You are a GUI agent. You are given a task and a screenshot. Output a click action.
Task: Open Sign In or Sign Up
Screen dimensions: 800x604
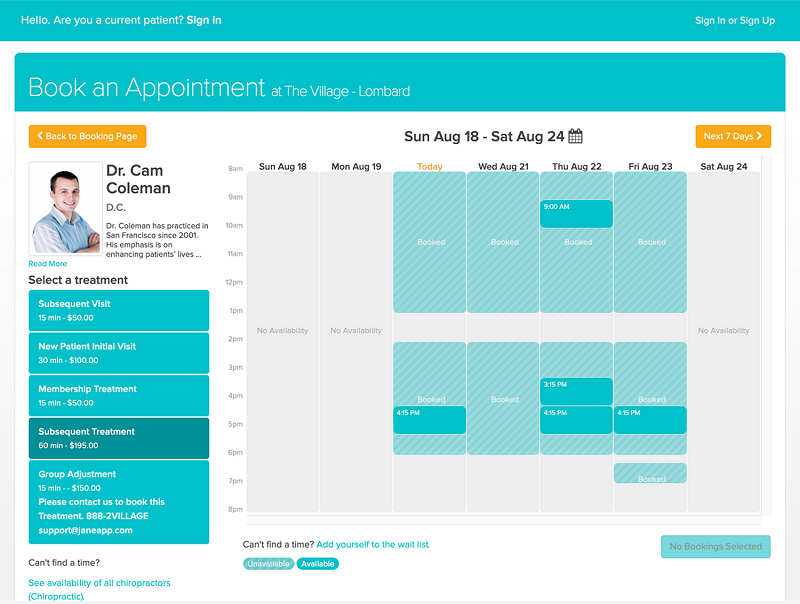pyautogui.click(x=735, y=20)
